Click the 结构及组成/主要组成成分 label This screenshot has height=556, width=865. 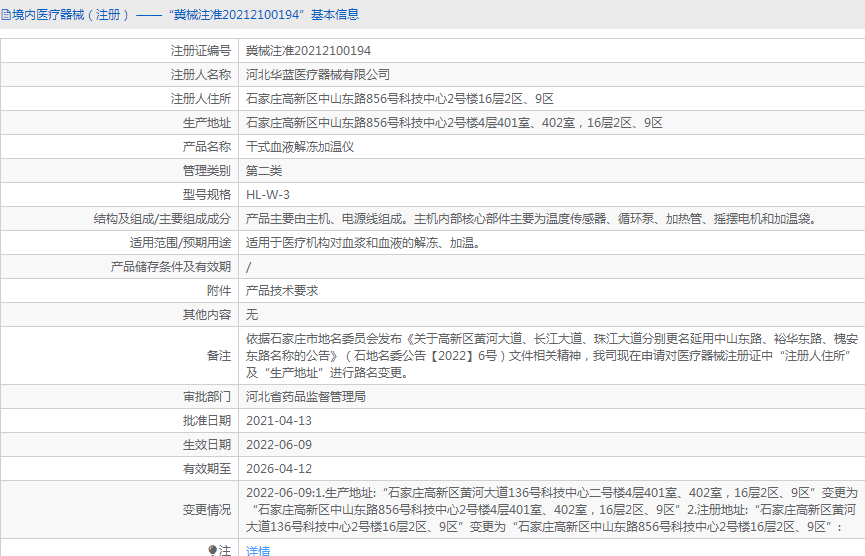click(x=162, y=219)
